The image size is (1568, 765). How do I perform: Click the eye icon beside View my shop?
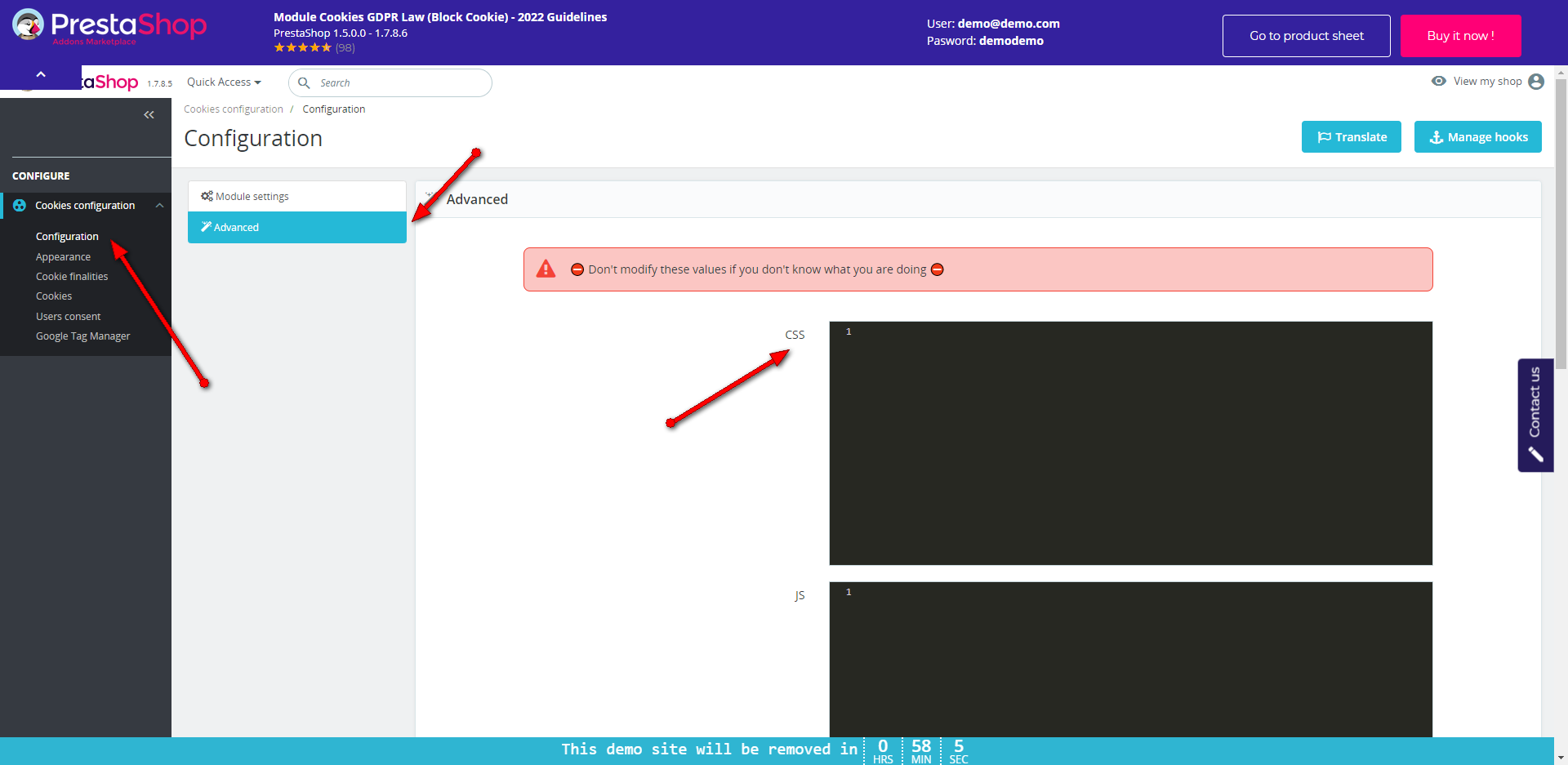pyautogui.click(x=1439, y=81)
